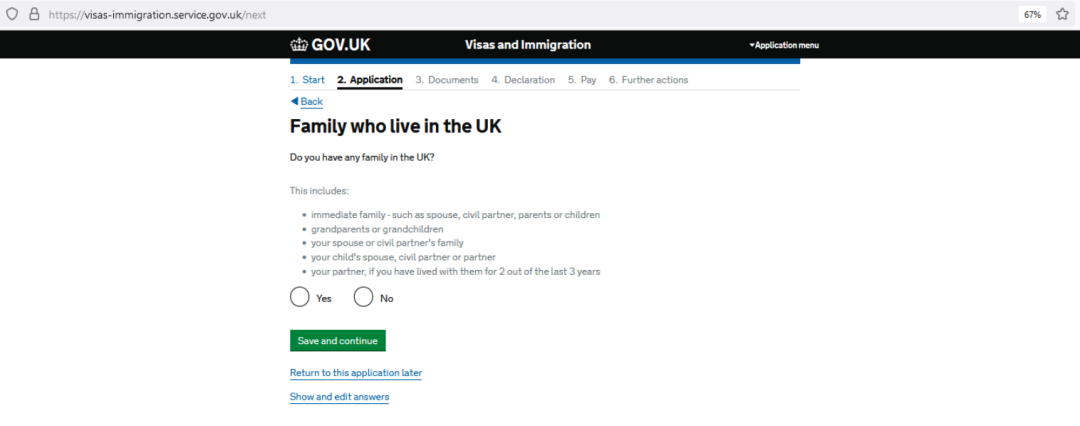Click the Visas and Immigration header title
Screen dimensions: 1080x426
(x=528, y=45)
